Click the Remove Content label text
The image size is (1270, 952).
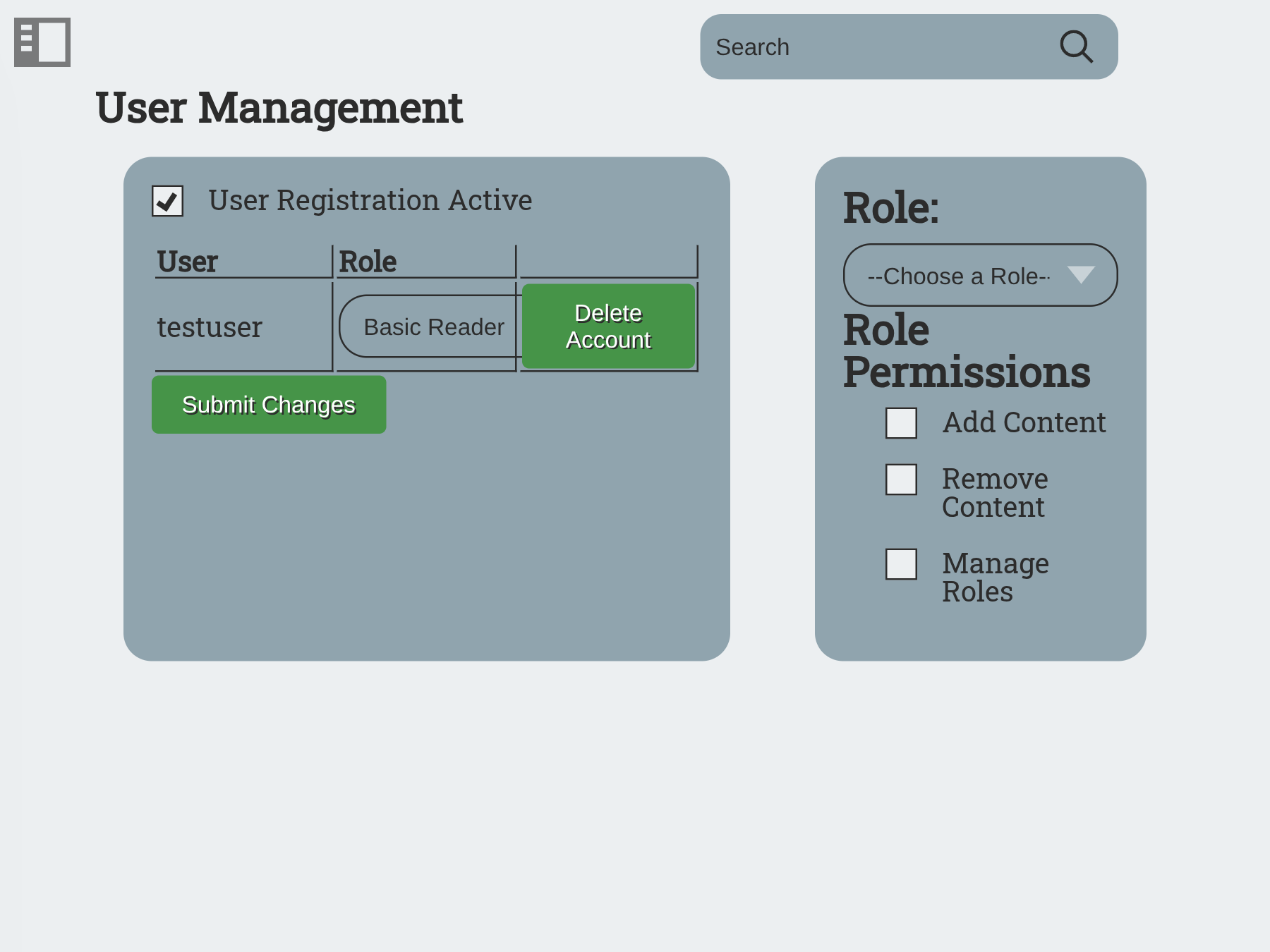click(995, 493)
